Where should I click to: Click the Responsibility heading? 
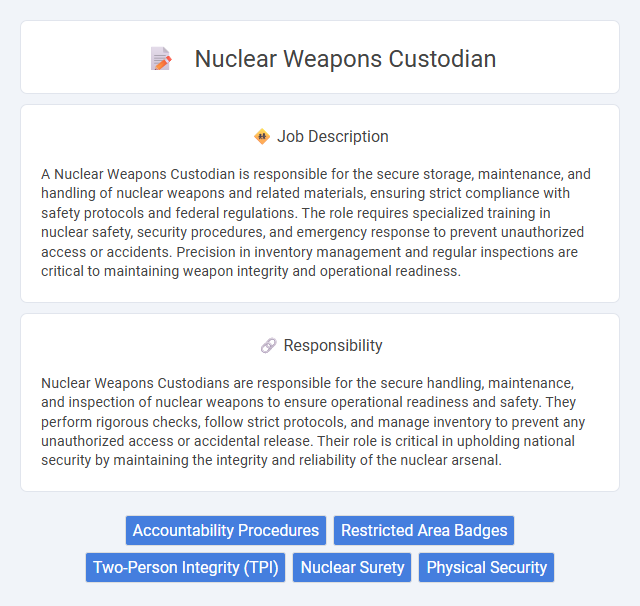coord(333,346)
